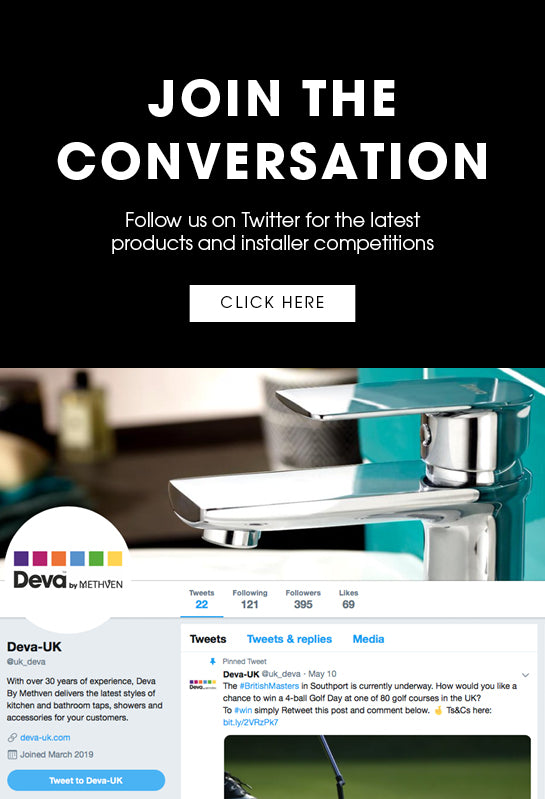This screenshot has width=545, height=799.
Task: Switch to the Tweets & replies tab
Action: (x=289, y=639)
